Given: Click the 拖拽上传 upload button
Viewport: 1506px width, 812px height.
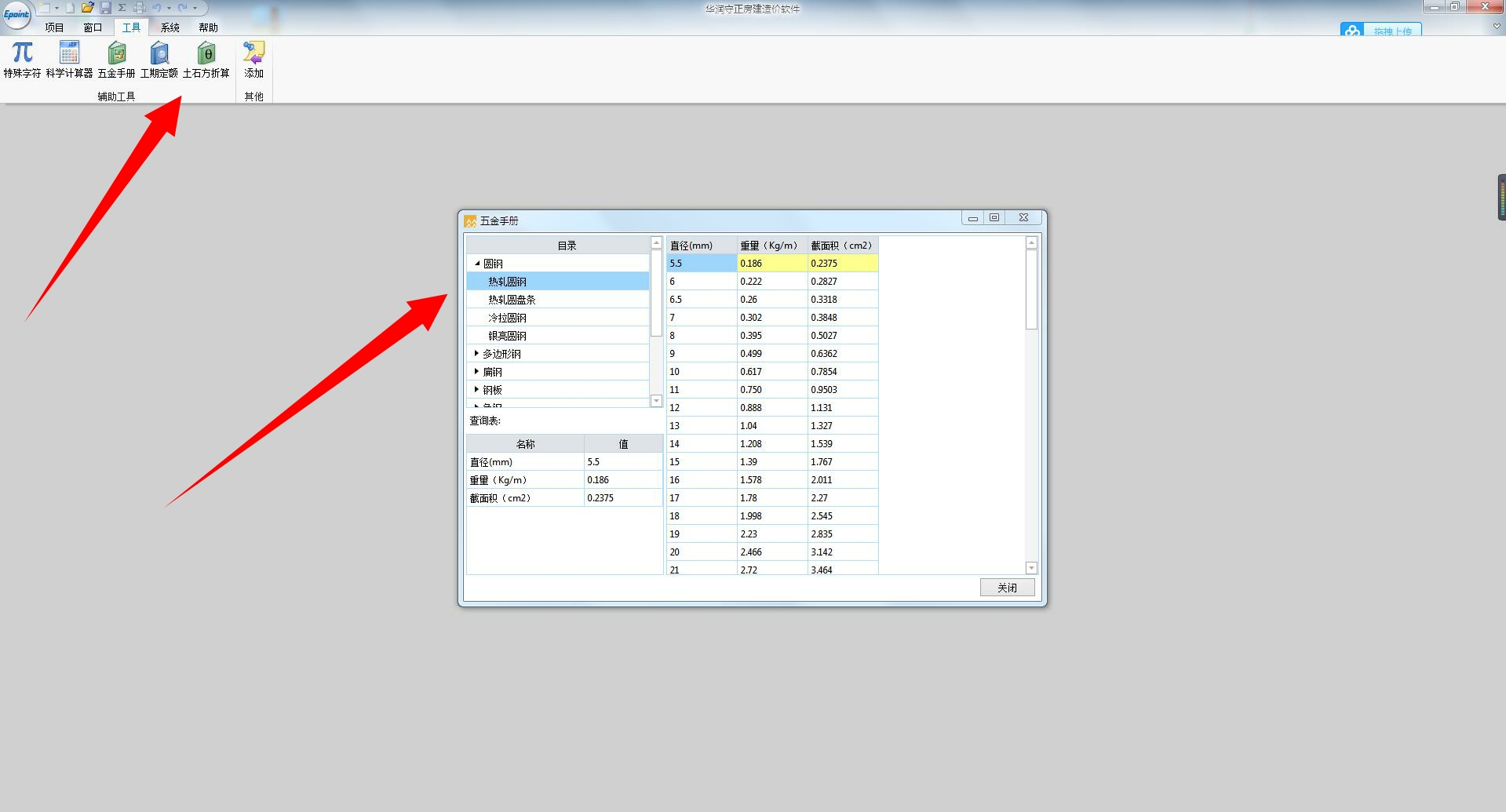Looking at the screenshot, I should pos(1381,31).
